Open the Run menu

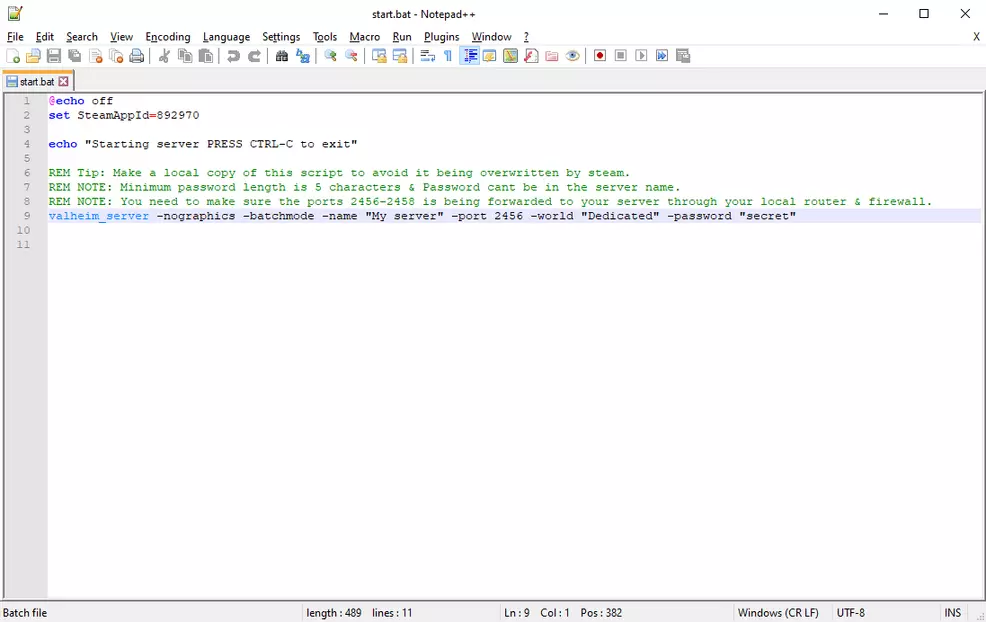tap(402, 36)
